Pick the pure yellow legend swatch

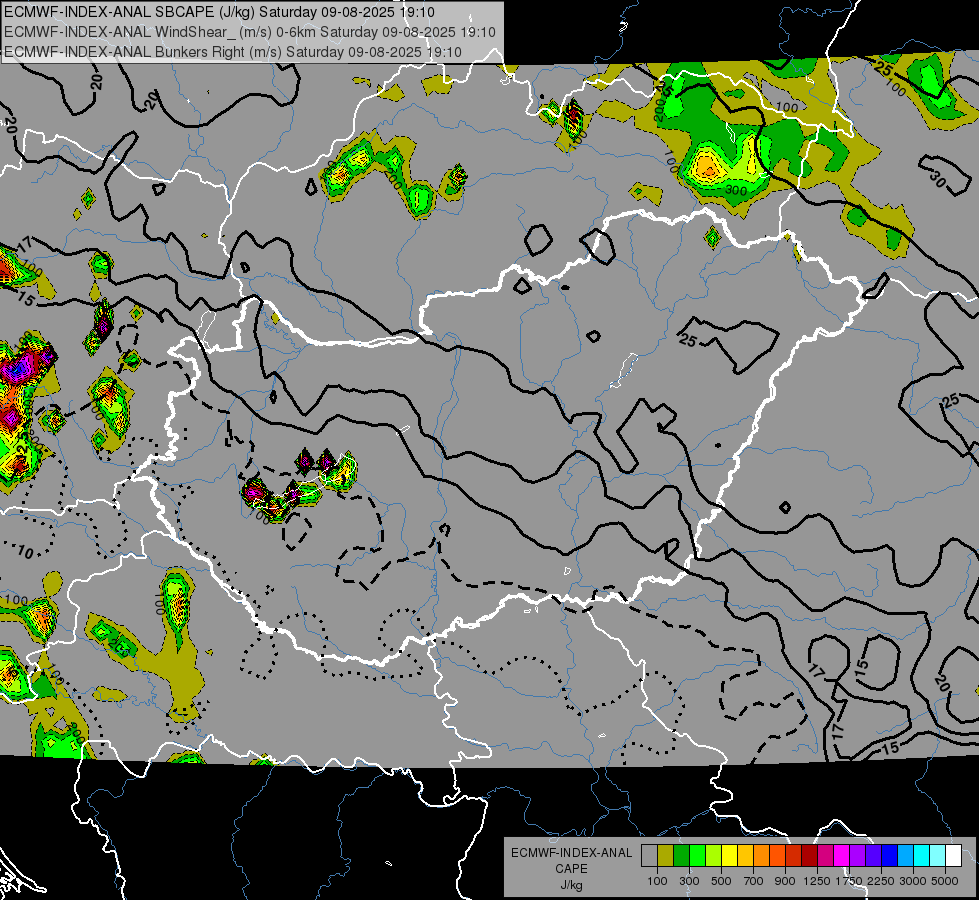pyautogui.click(x=729, y=856)
